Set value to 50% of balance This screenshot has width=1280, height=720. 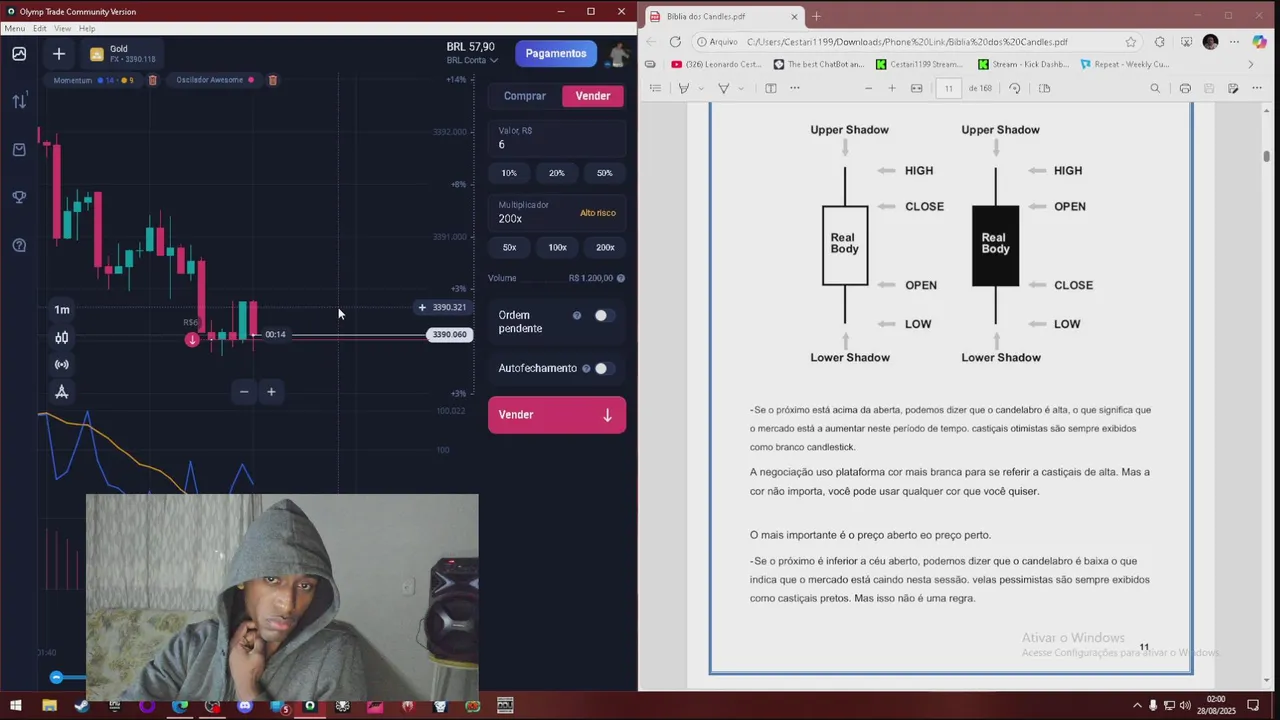tap(604, 173)
